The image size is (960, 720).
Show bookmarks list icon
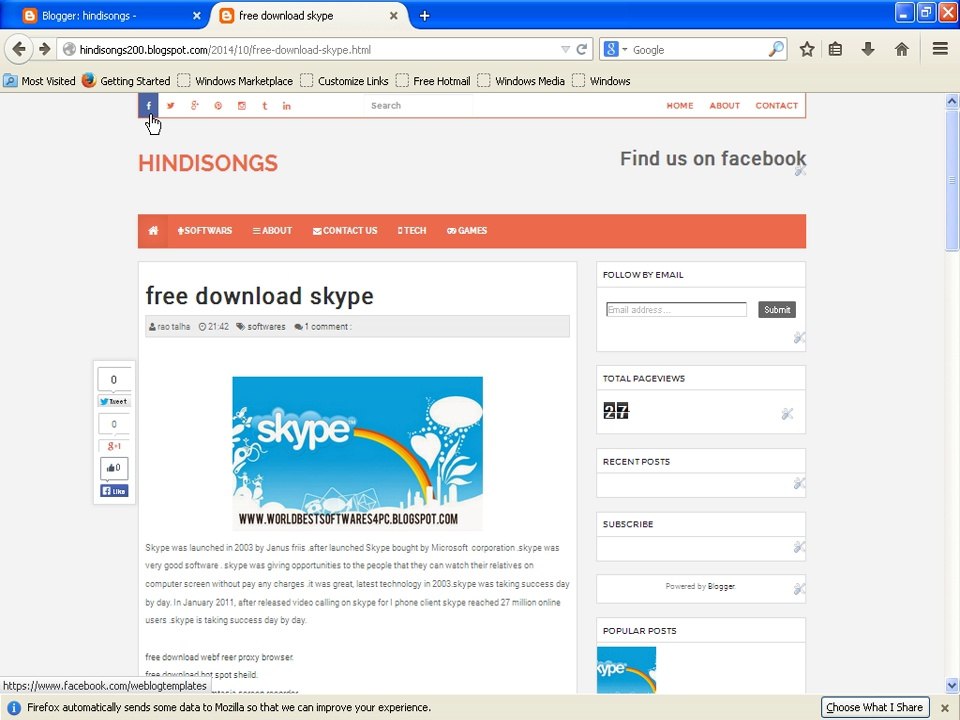tap(835, 49)
